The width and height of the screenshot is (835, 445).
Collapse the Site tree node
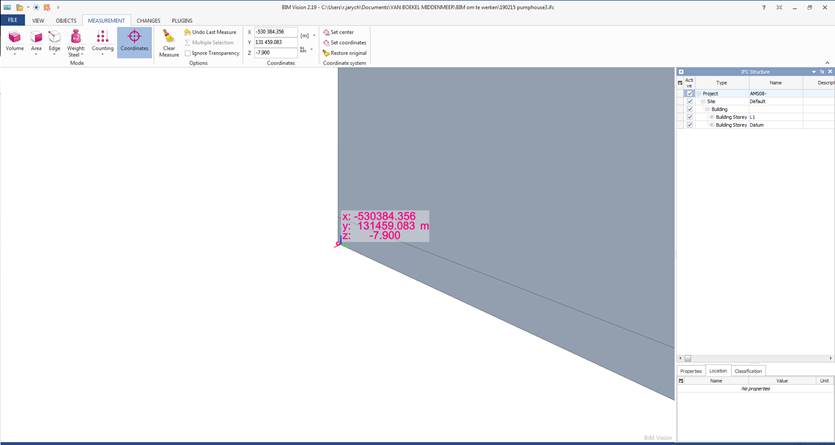tap(703, 101)
